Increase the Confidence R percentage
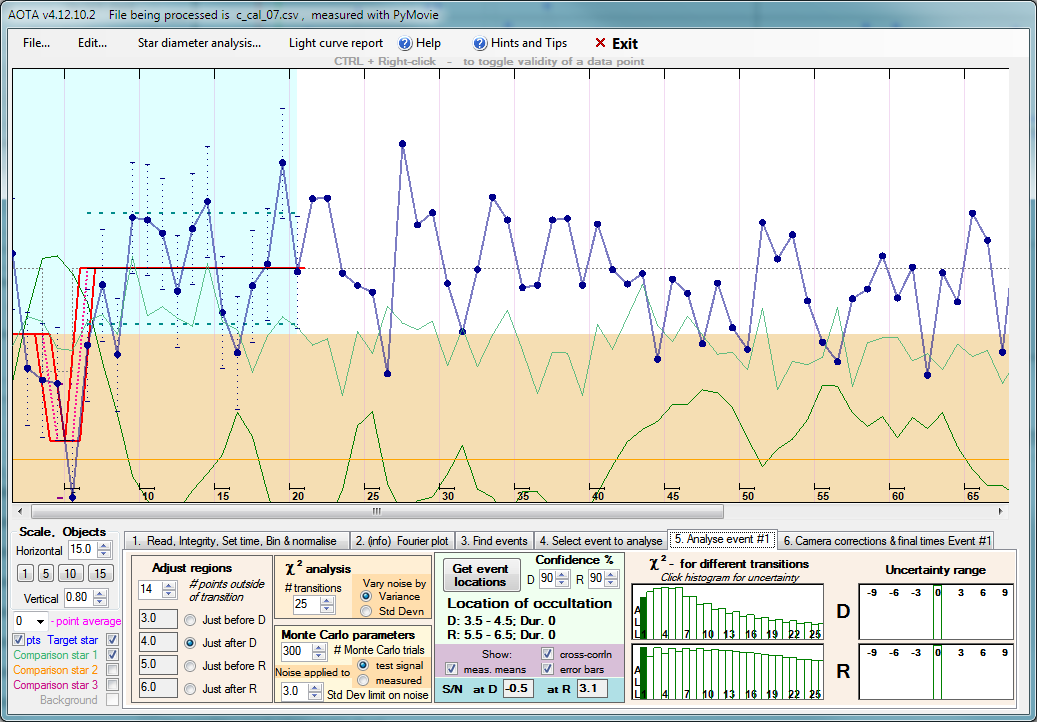The width and height of the screenshot is (1037, 722). pos(610,575)
